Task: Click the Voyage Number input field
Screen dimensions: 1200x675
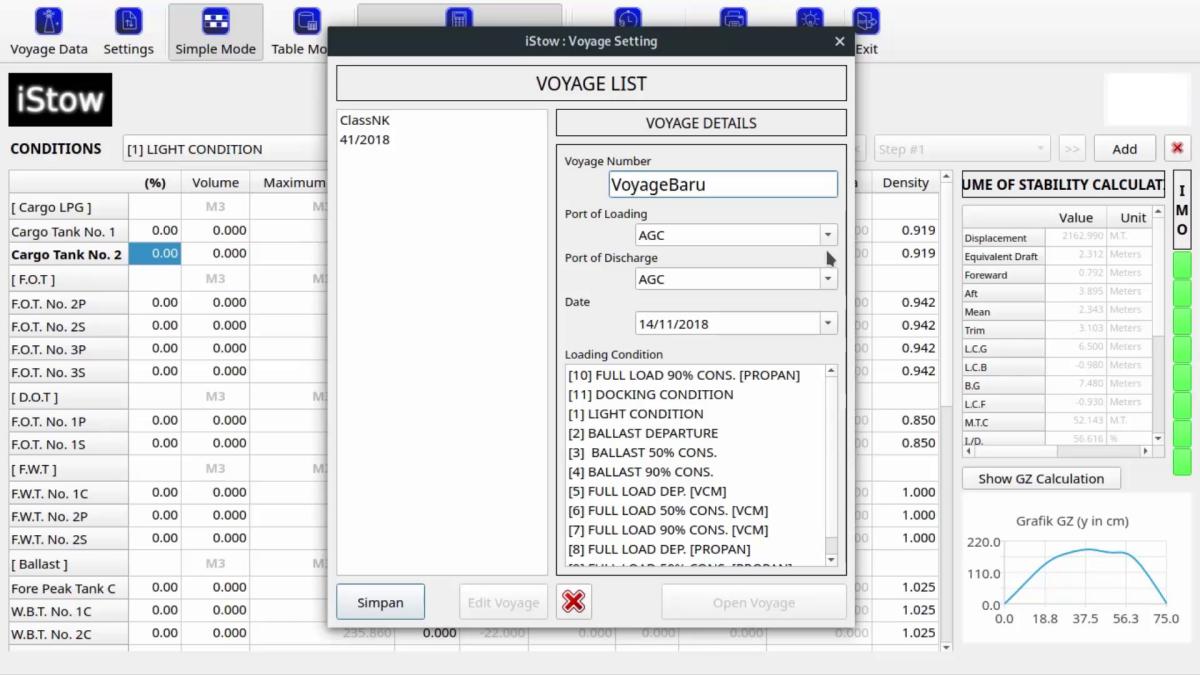Action: [722, 184]
